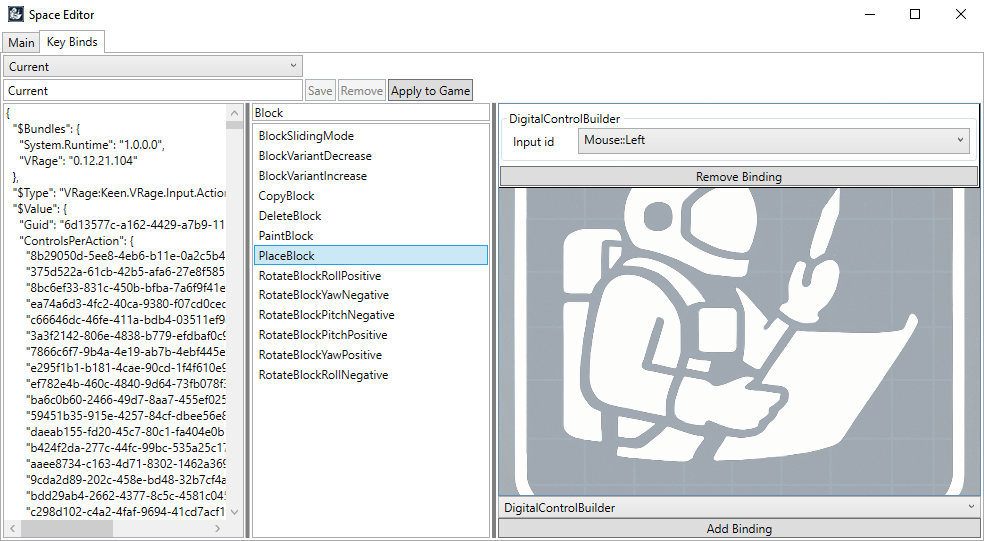The image size is (984, 541).
Task: Click the ea74a6d3 GUID entry line
Action: click(126, 304)
